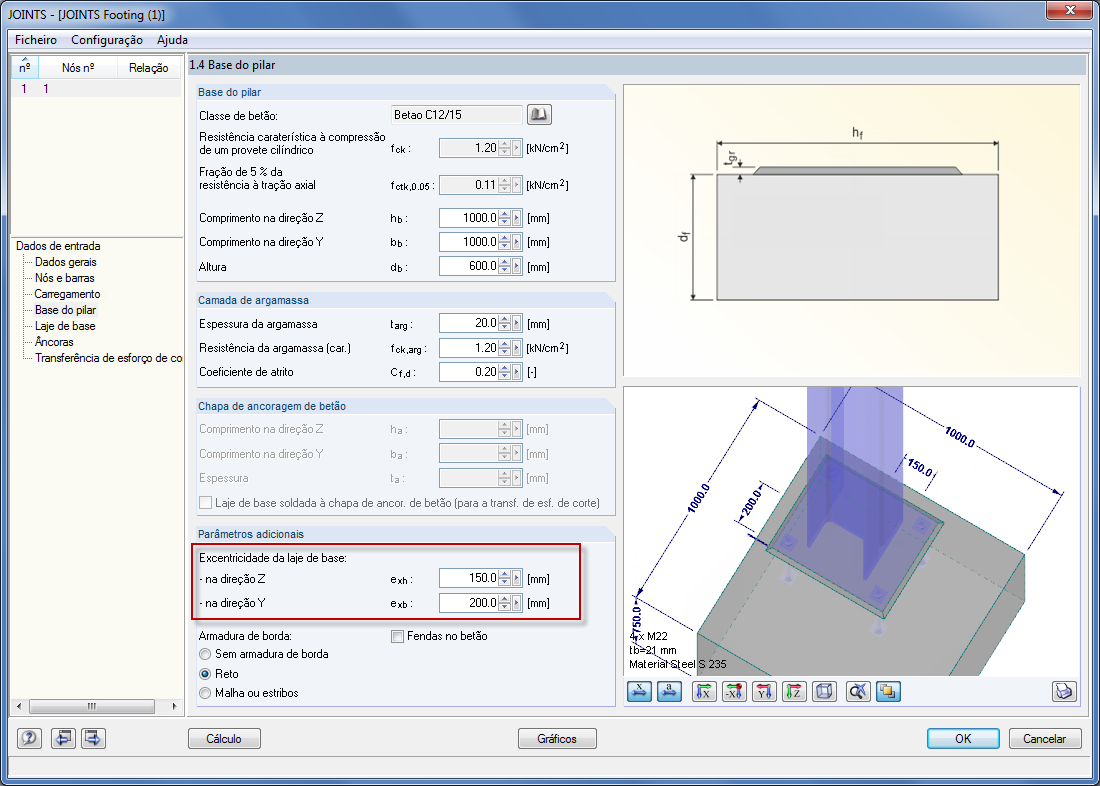The width and height of the screenshot is (1100, 786).
Task: Select Dados gerais in the tree
Action: (66, 262)
